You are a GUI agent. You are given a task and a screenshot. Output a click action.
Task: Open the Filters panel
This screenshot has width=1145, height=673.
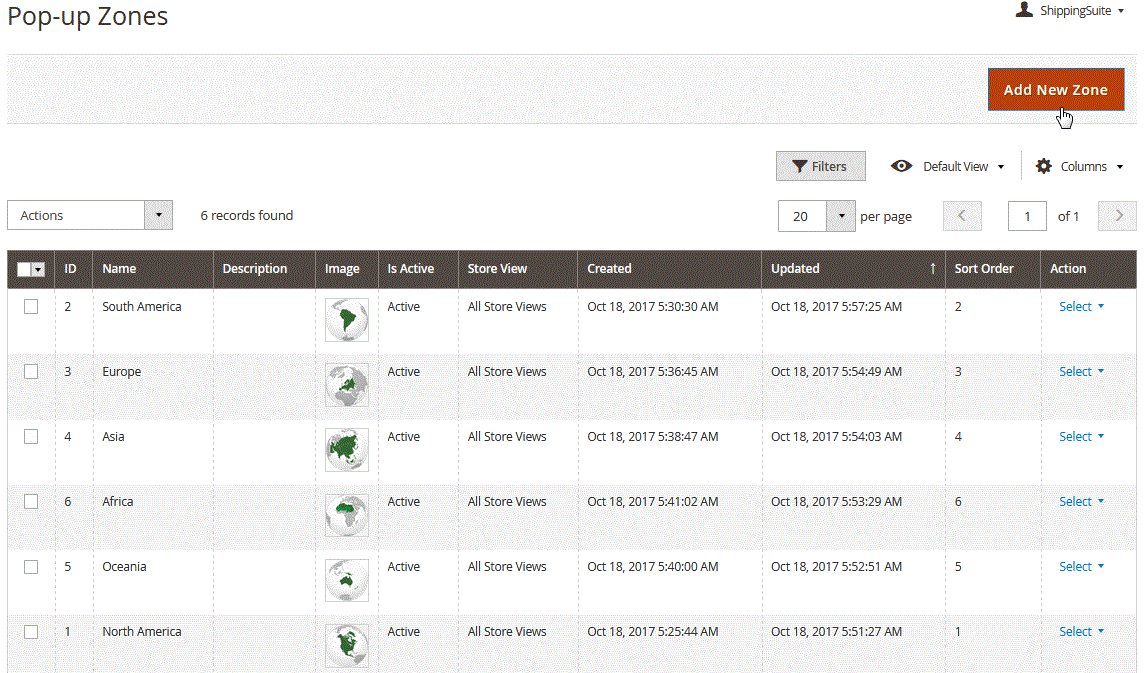[x=820, y=167]
